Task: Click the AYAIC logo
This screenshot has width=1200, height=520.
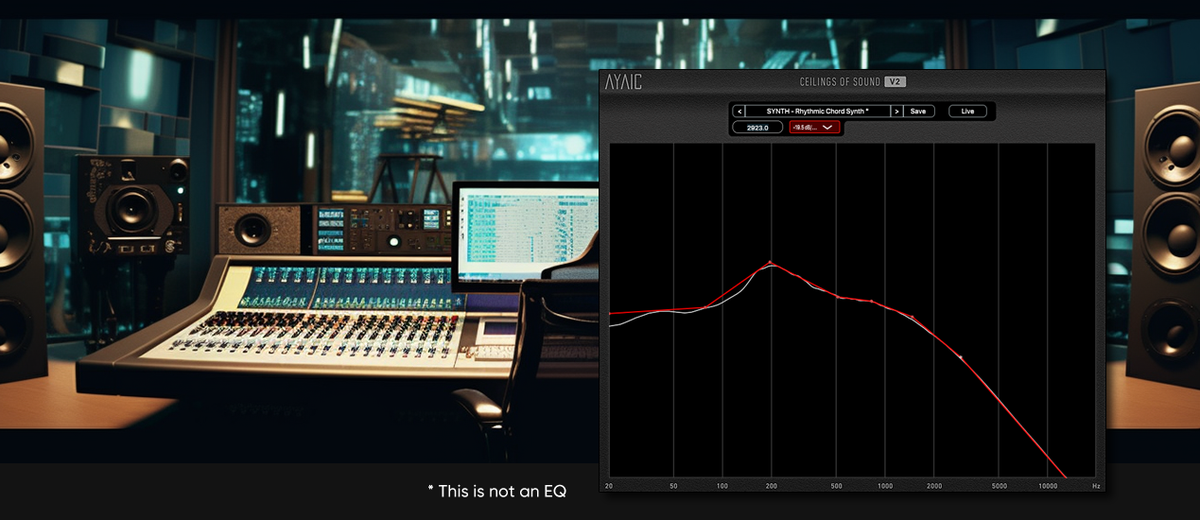Action: point(623,83)
